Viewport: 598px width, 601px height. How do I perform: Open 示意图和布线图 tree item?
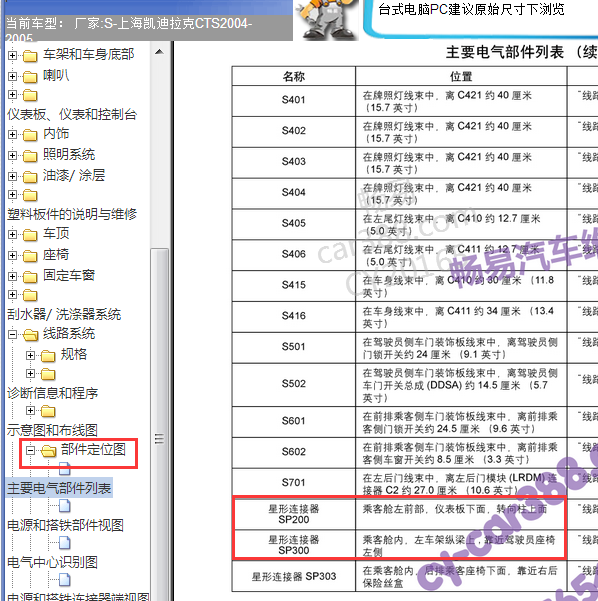(x=52, y=430)
